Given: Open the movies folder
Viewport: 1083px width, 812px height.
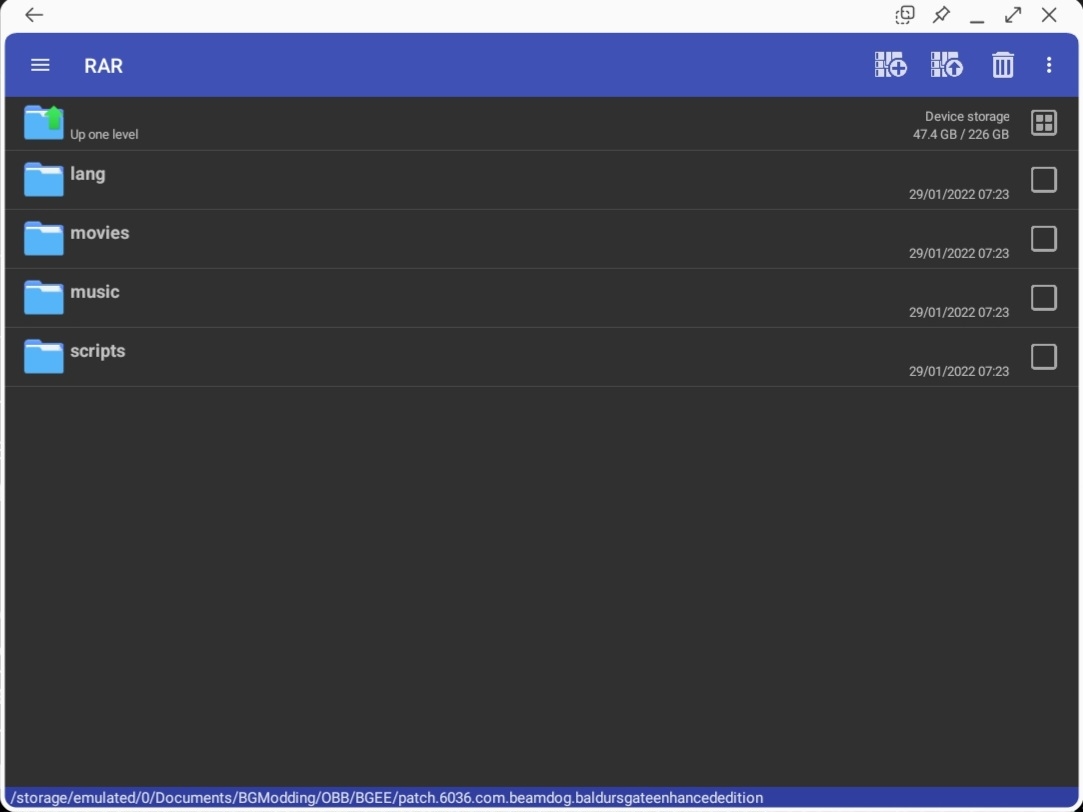Looking at the screenshot, I should pos(99,233).
